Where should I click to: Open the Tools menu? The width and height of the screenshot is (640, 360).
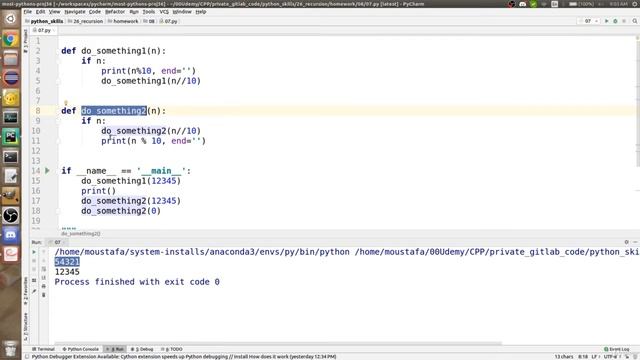[149, 11]
